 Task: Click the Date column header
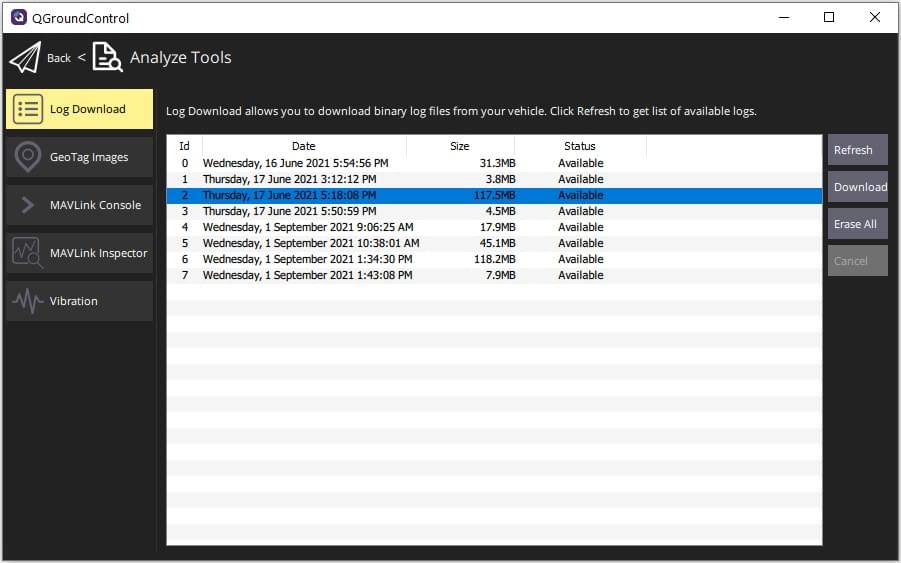point(303,146)
